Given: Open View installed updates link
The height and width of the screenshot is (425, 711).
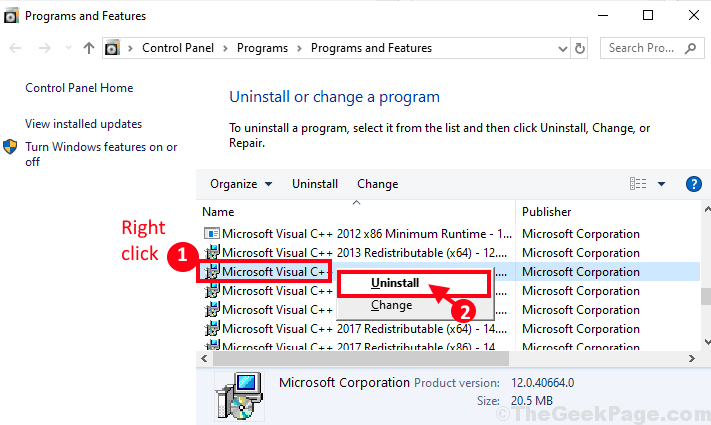Looking at the screenshot, I should coord(83,124).
